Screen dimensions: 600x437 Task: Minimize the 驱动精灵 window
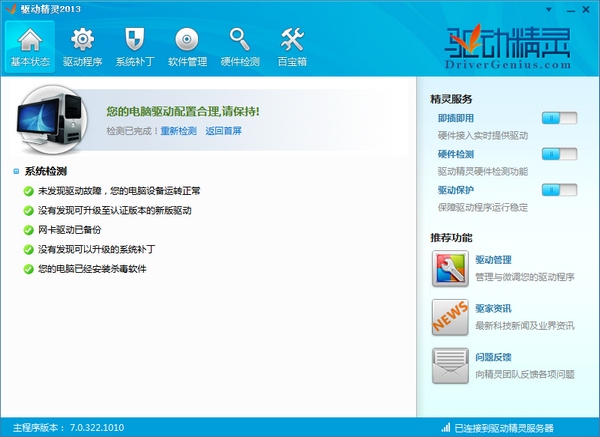(571, 10)
